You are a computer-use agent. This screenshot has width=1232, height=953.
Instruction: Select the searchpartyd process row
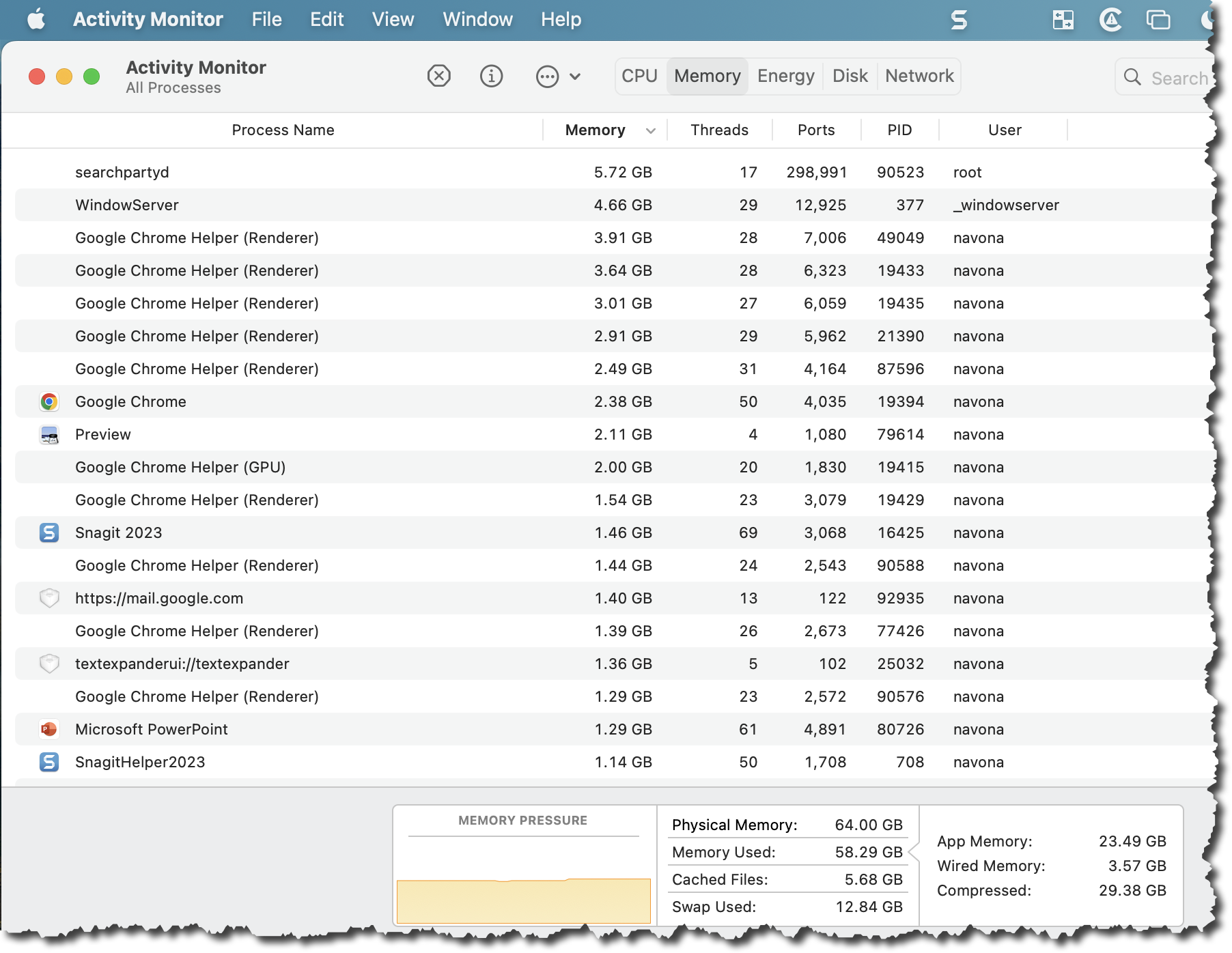coord(612,172)
